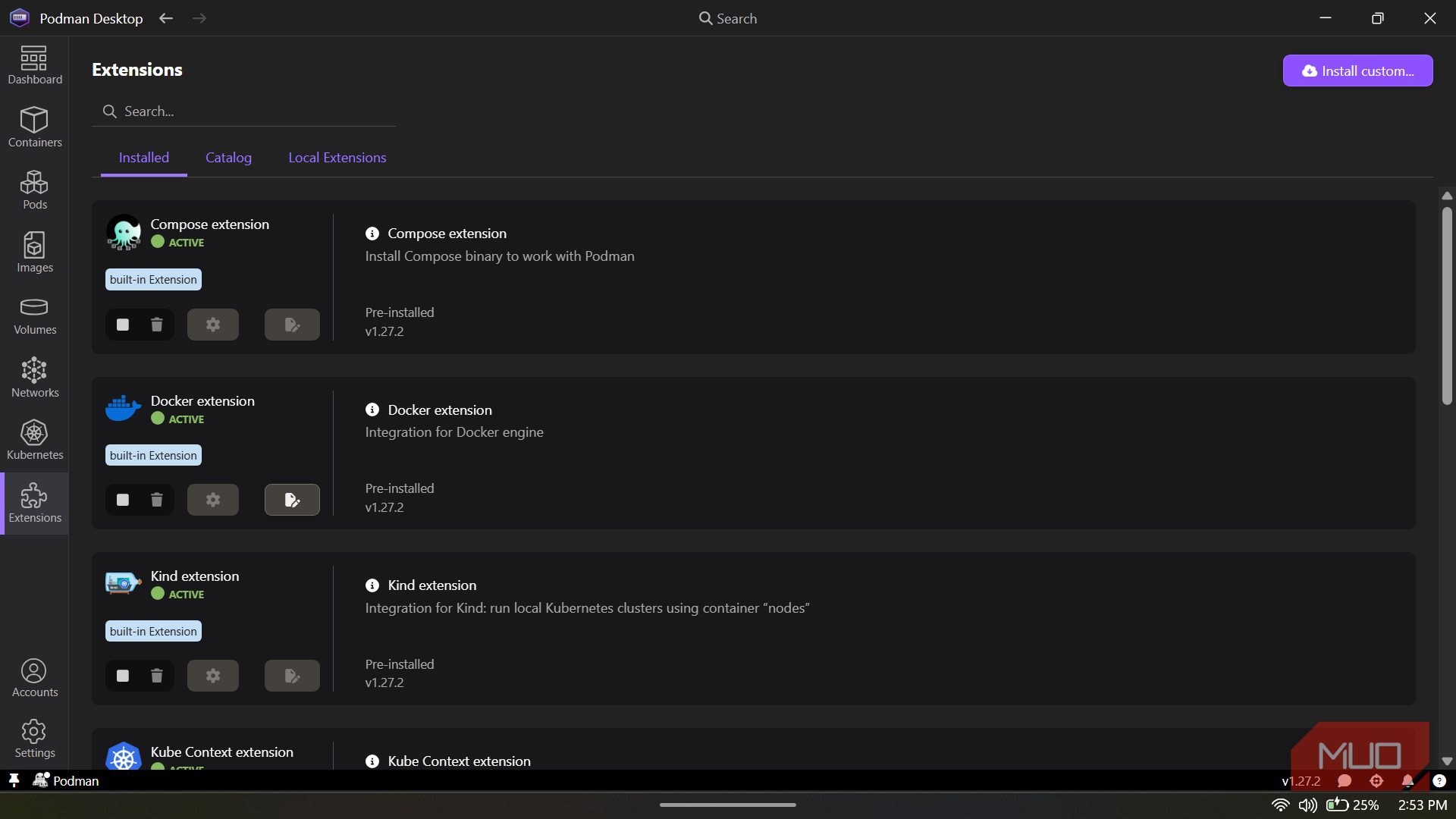Click the Compose extension octopus logo
This screenshot has width=1456, height=819.
pyautogui.click(x=124, y=232)
